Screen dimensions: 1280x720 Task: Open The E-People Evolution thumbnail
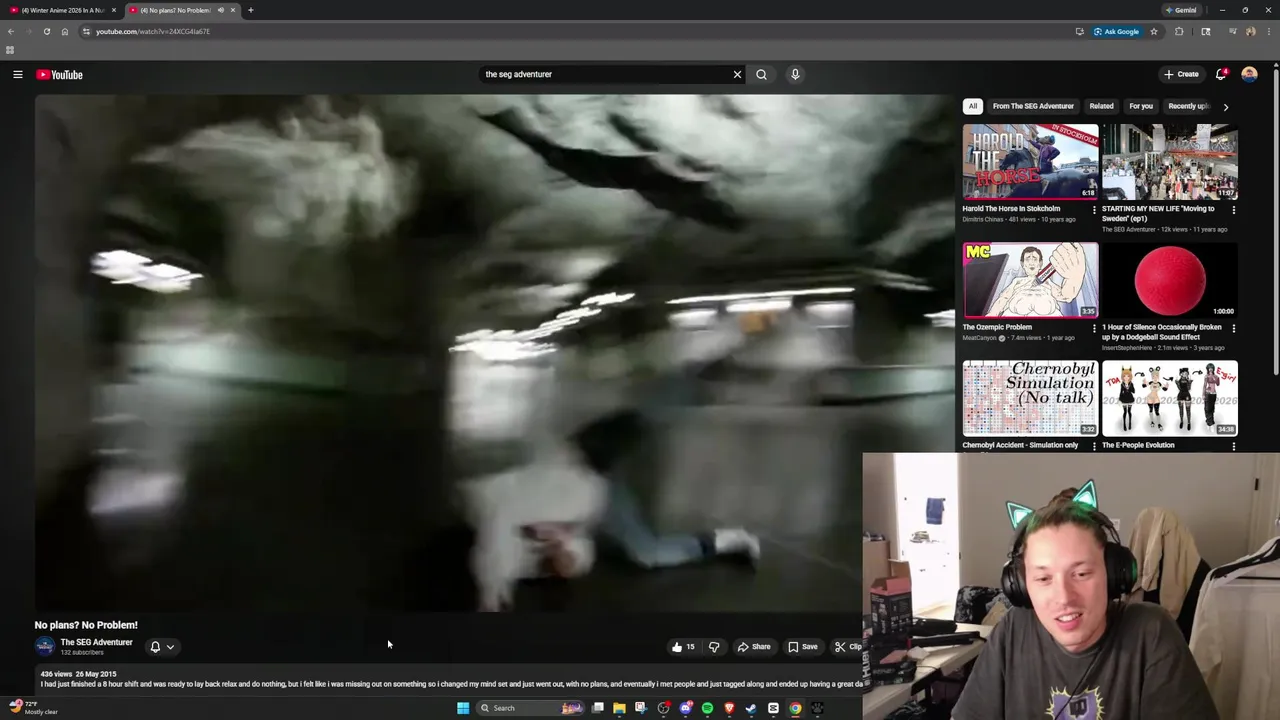(x=1169, y=398)
